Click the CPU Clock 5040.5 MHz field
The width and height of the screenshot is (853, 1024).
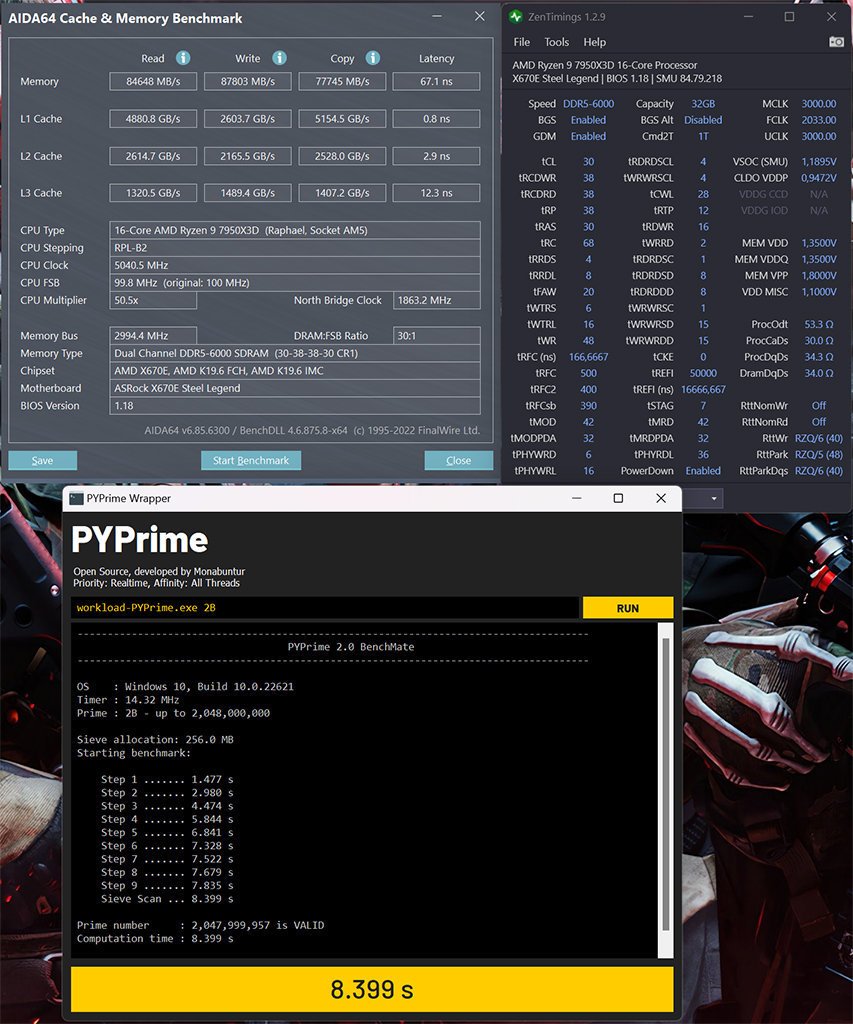click(295, 265)
